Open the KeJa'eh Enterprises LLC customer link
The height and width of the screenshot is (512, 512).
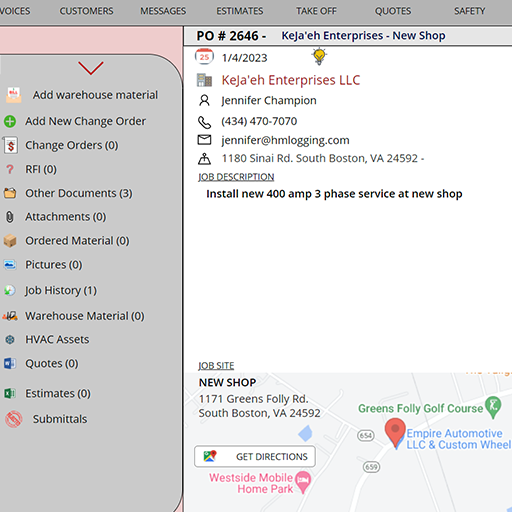coord(291,80)
